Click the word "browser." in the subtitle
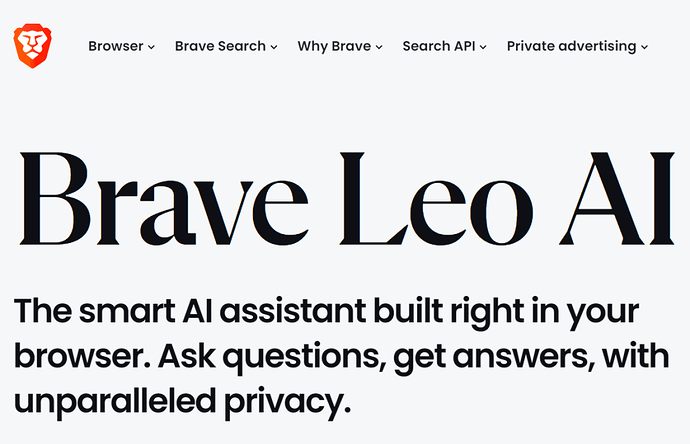 [82, 356]
